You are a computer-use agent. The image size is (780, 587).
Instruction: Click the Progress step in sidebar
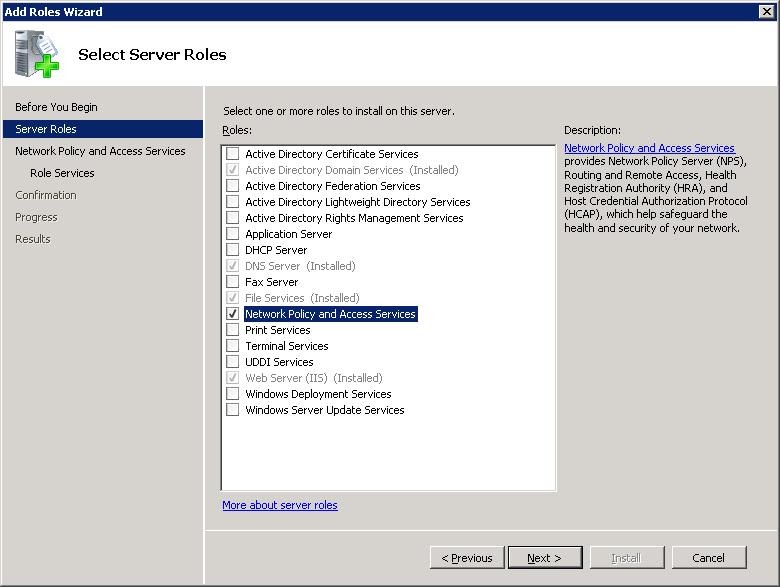coord(36,217)
